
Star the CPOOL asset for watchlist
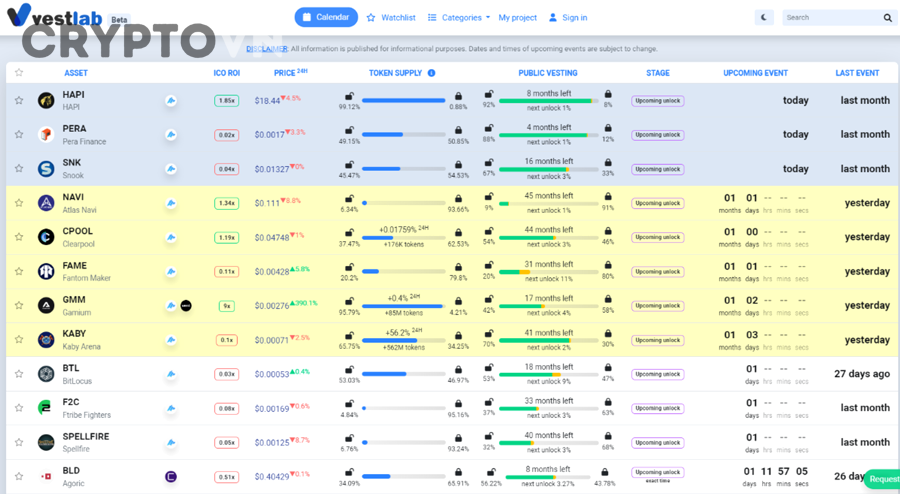pyautogui.click(x=19, y=236)
